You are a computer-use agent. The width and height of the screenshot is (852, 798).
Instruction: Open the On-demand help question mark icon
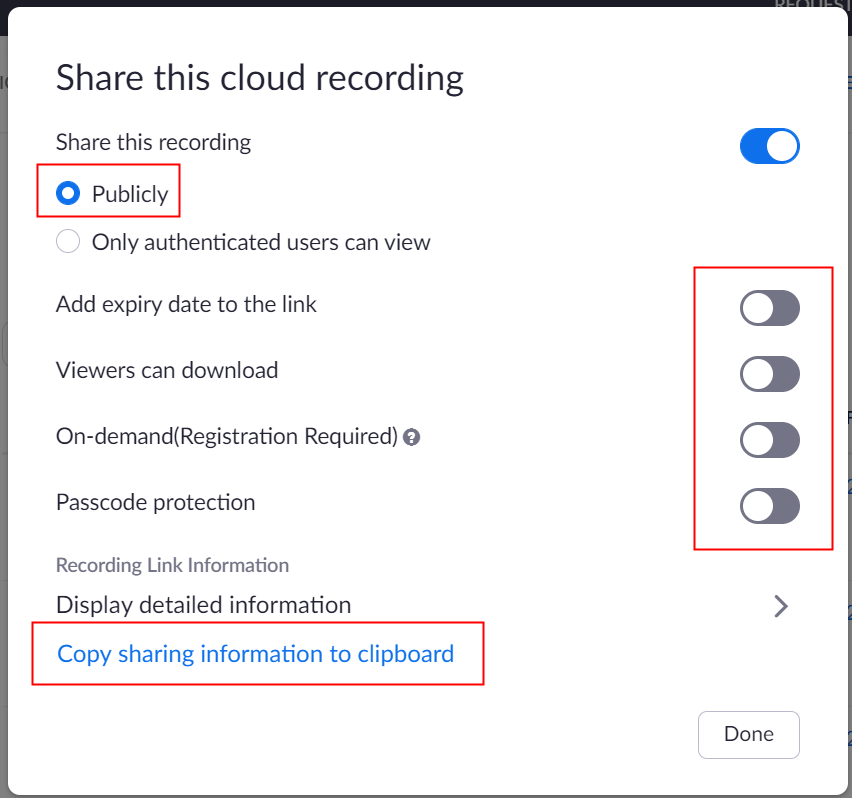pyautogui.click(x=411, y=437)
